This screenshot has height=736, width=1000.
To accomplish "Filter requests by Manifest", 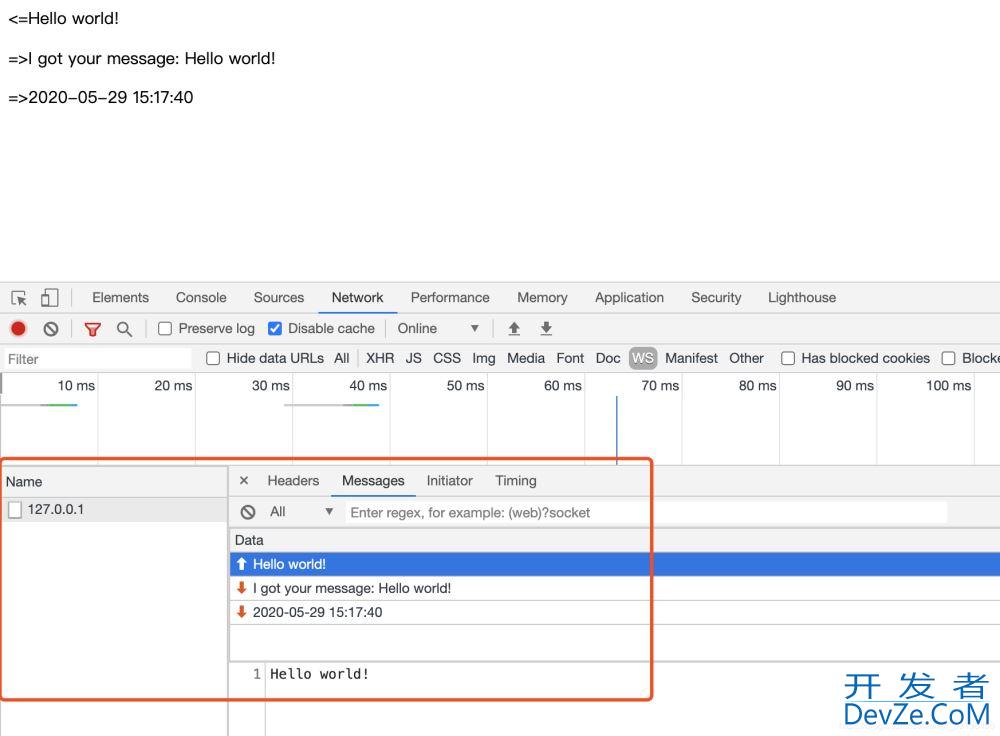I will pyautogui.click(x=691, y=358).
